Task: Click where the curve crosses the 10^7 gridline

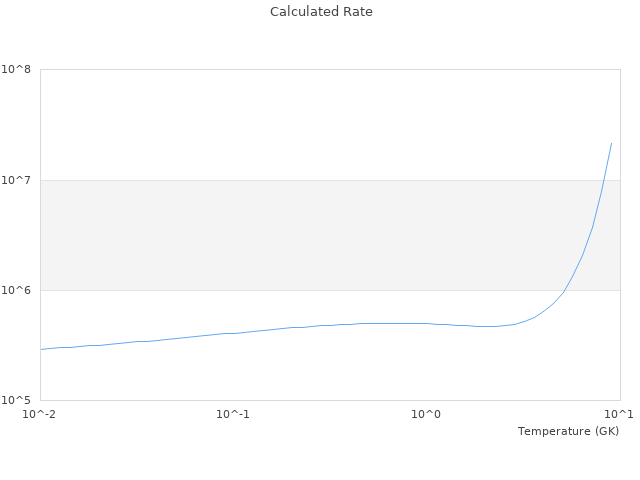Action: click(603, 180)
